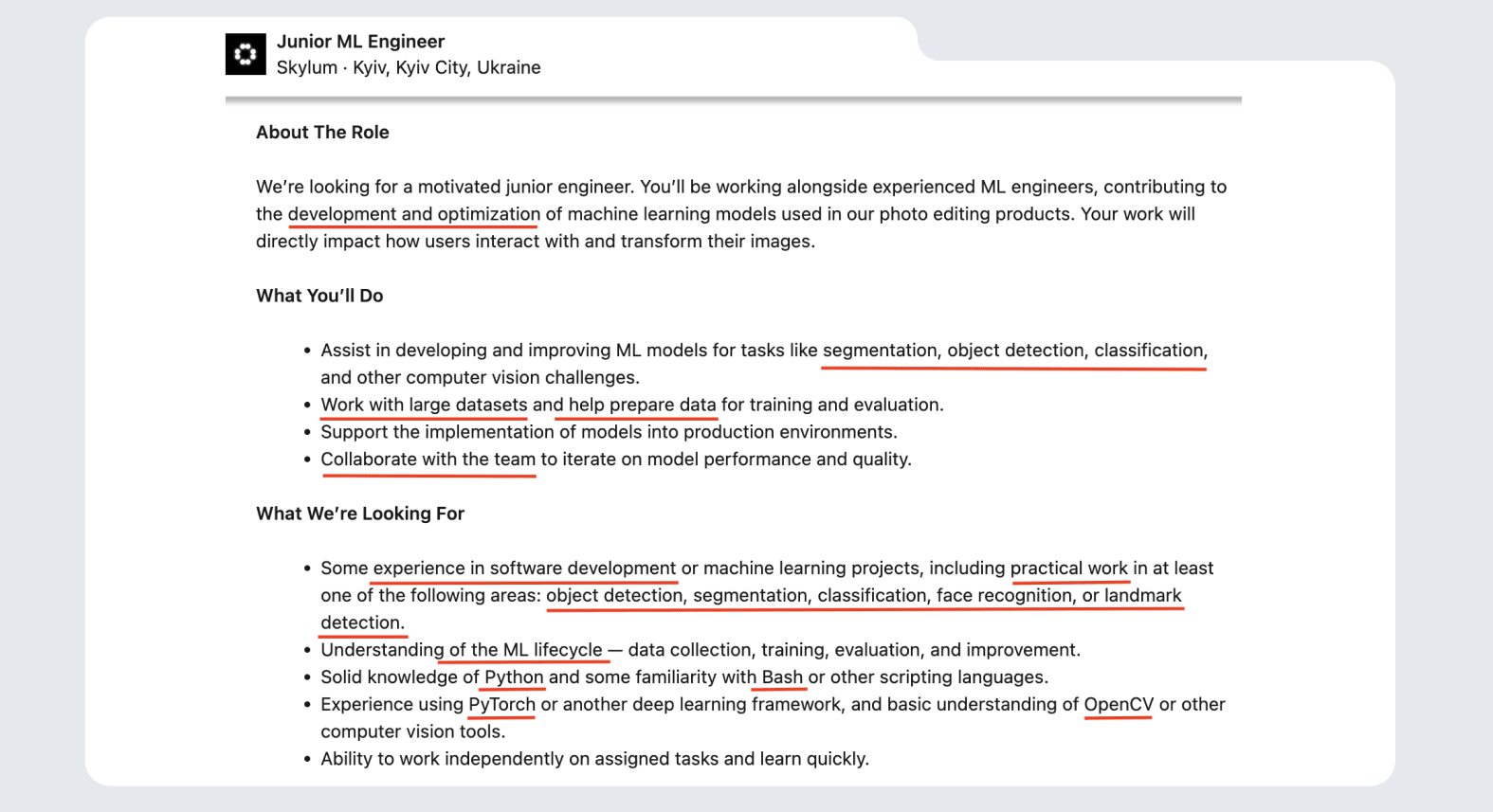Click underlined phrase "development and optimization"

[413, 214]
